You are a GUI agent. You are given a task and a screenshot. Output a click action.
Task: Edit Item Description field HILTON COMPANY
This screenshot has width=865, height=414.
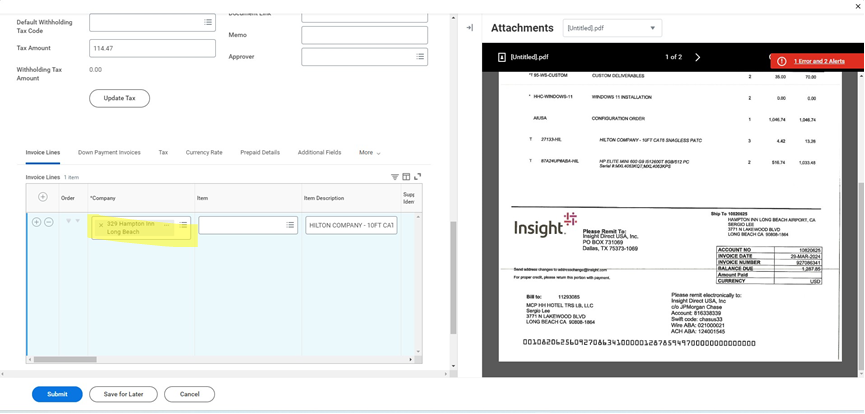(351, 225)
